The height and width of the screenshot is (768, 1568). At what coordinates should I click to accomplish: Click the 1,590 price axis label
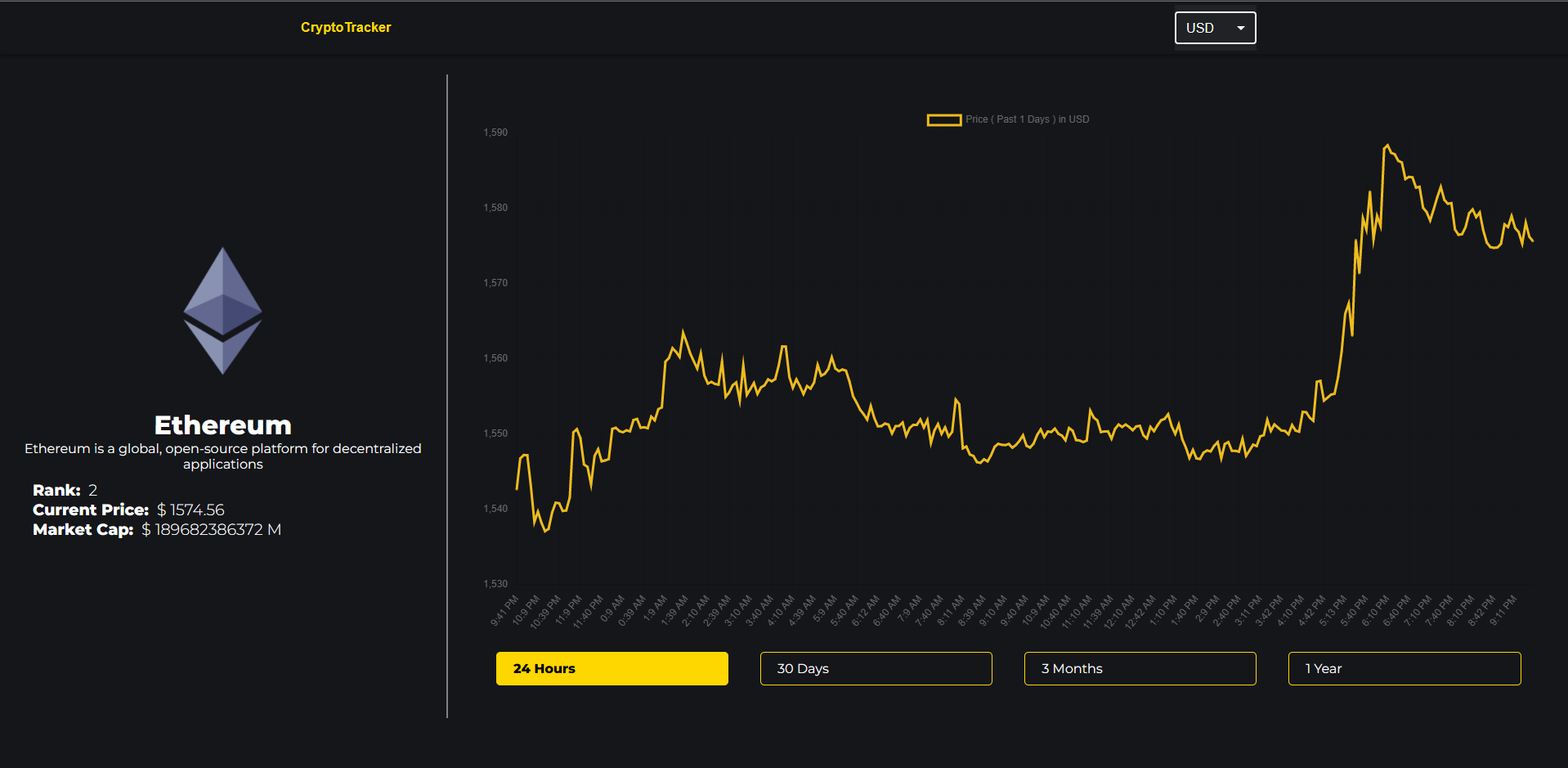[x=495, y=132]
